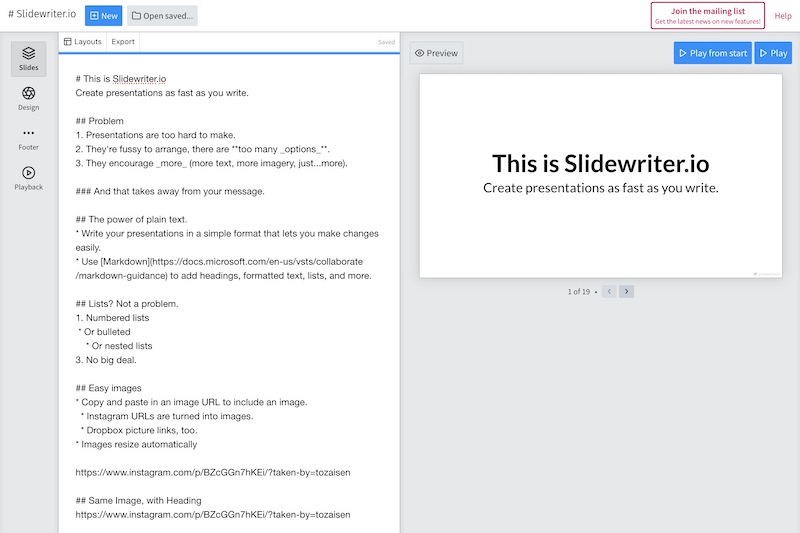
Task: Go to the previous slide arrow
Action: (609, 292)
